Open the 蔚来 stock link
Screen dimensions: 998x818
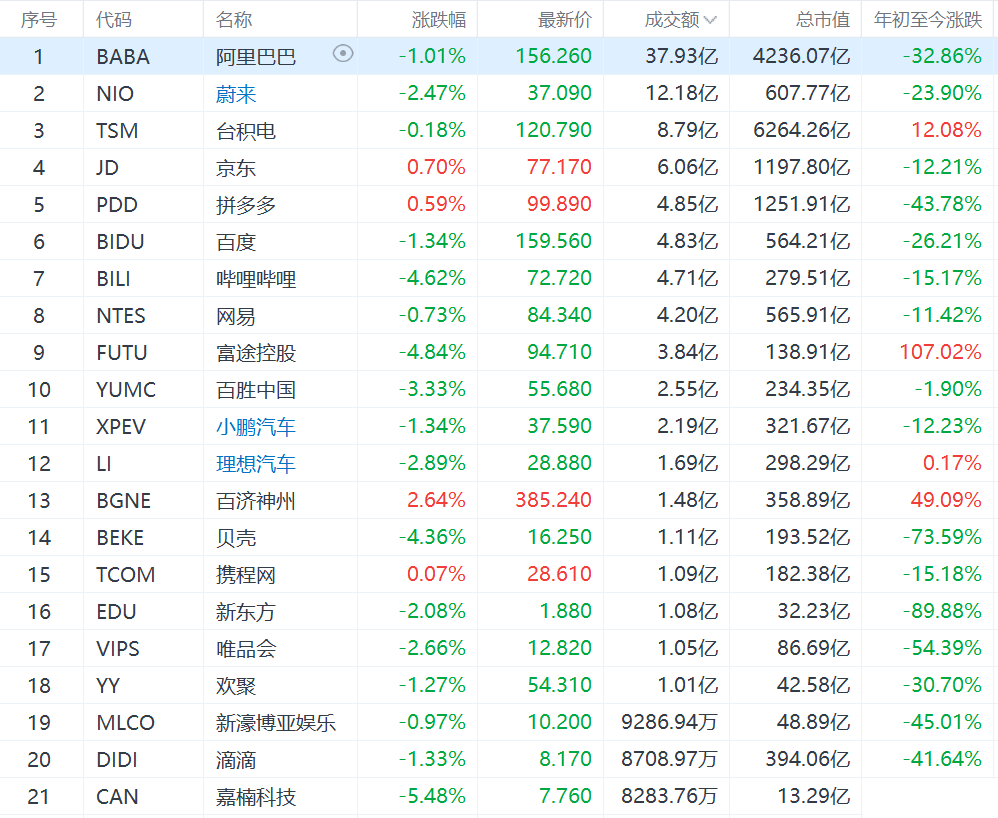coord(236,94)
